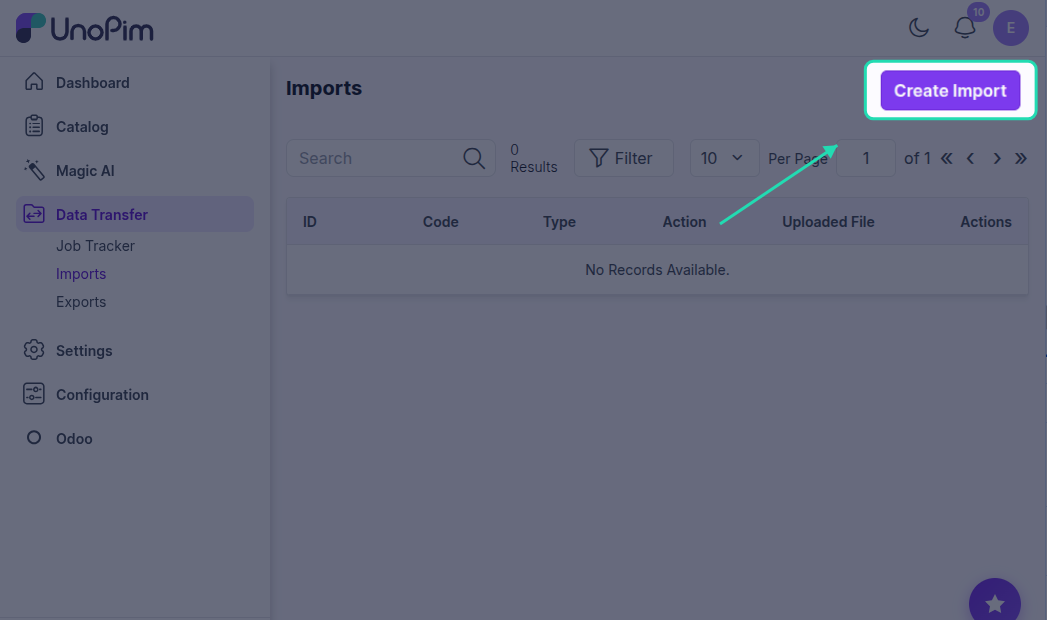Click the Imports page heading
The width and height of the screenshot is (1047, 620).
(324, 88)
